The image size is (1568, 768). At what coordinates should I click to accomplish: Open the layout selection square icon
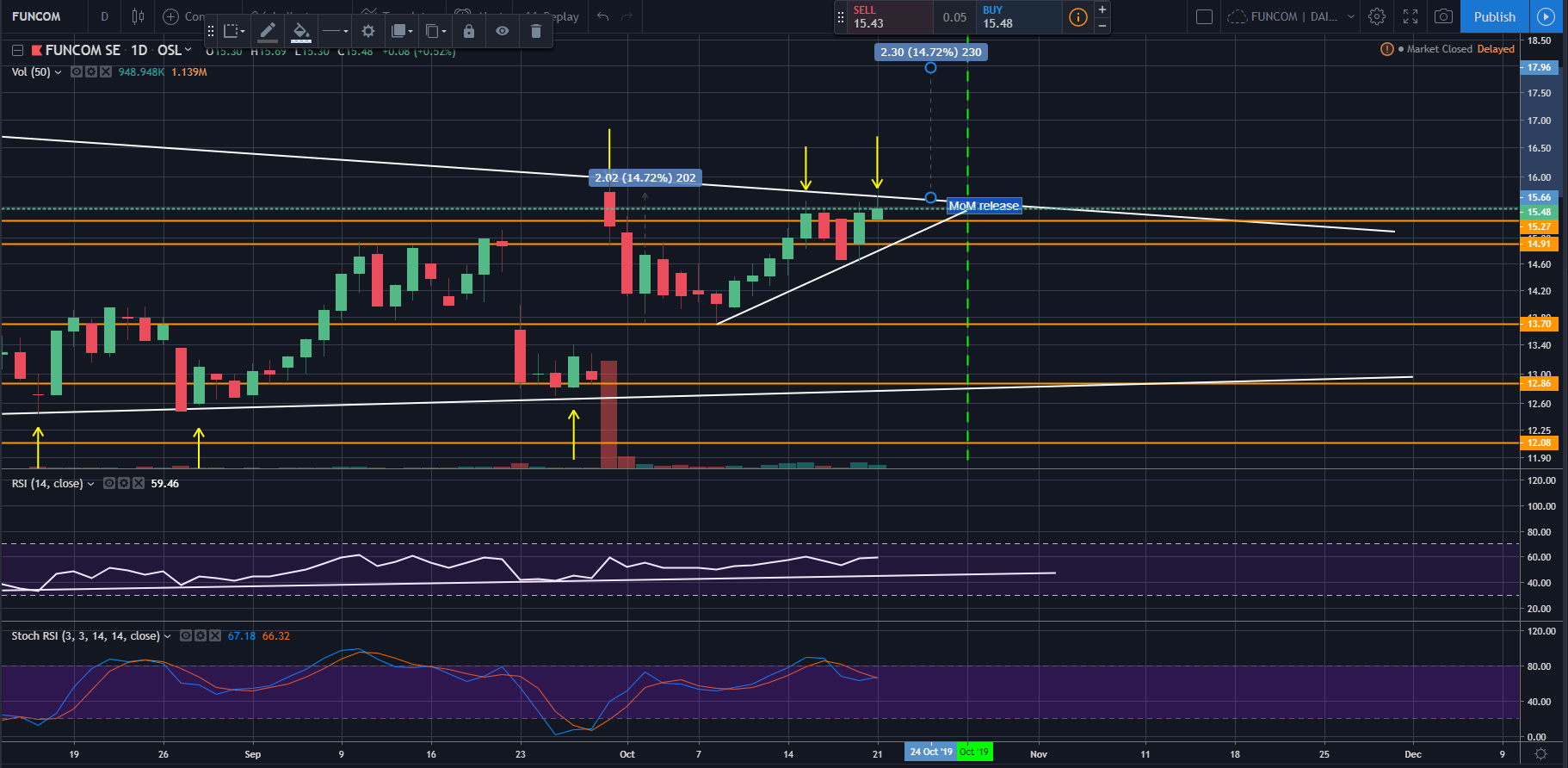[1205, 16]
